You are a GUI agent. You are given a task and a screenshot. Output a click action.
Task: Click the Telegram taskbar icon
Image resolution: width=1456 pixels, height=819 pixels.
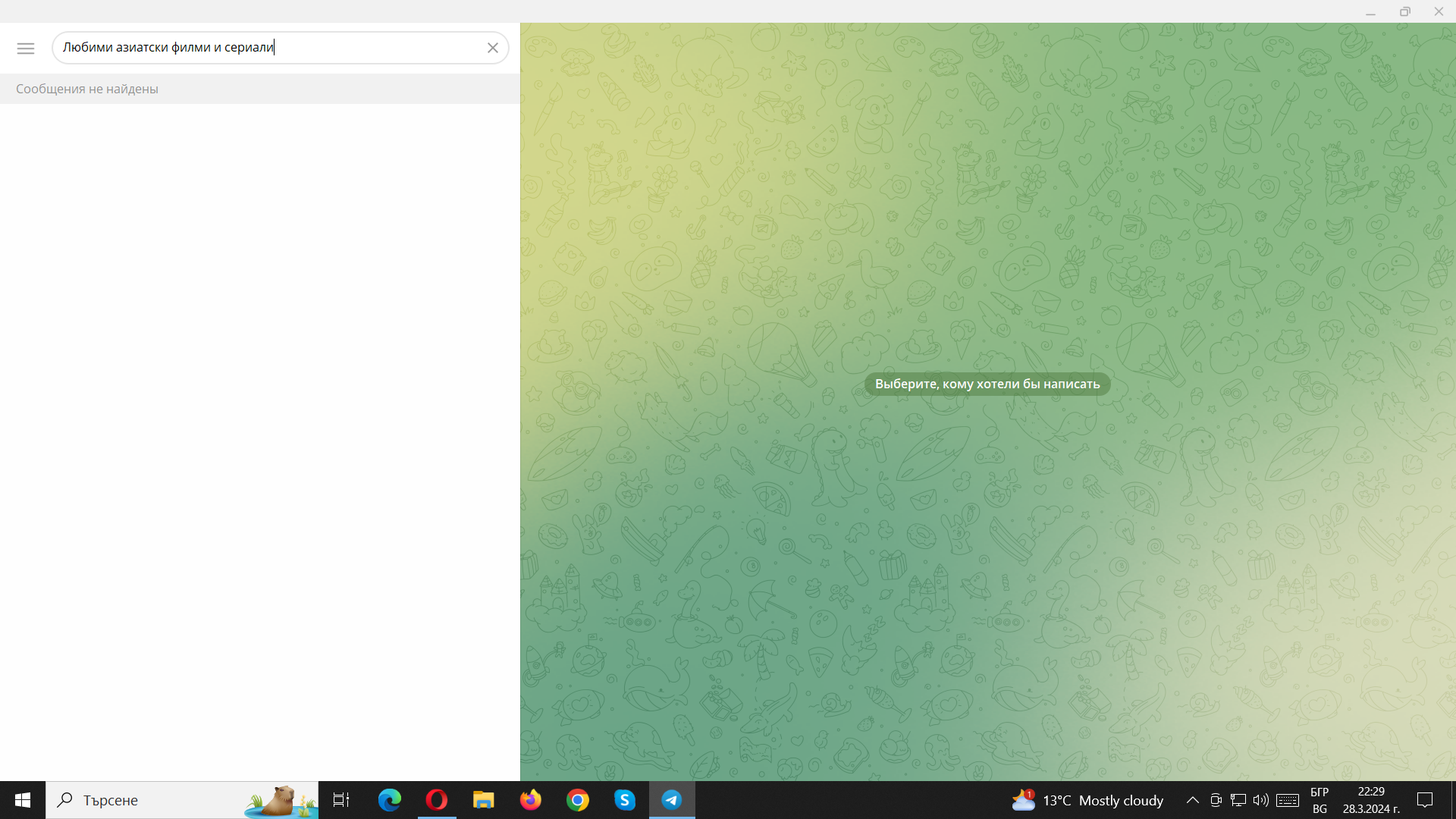(672, 800)
